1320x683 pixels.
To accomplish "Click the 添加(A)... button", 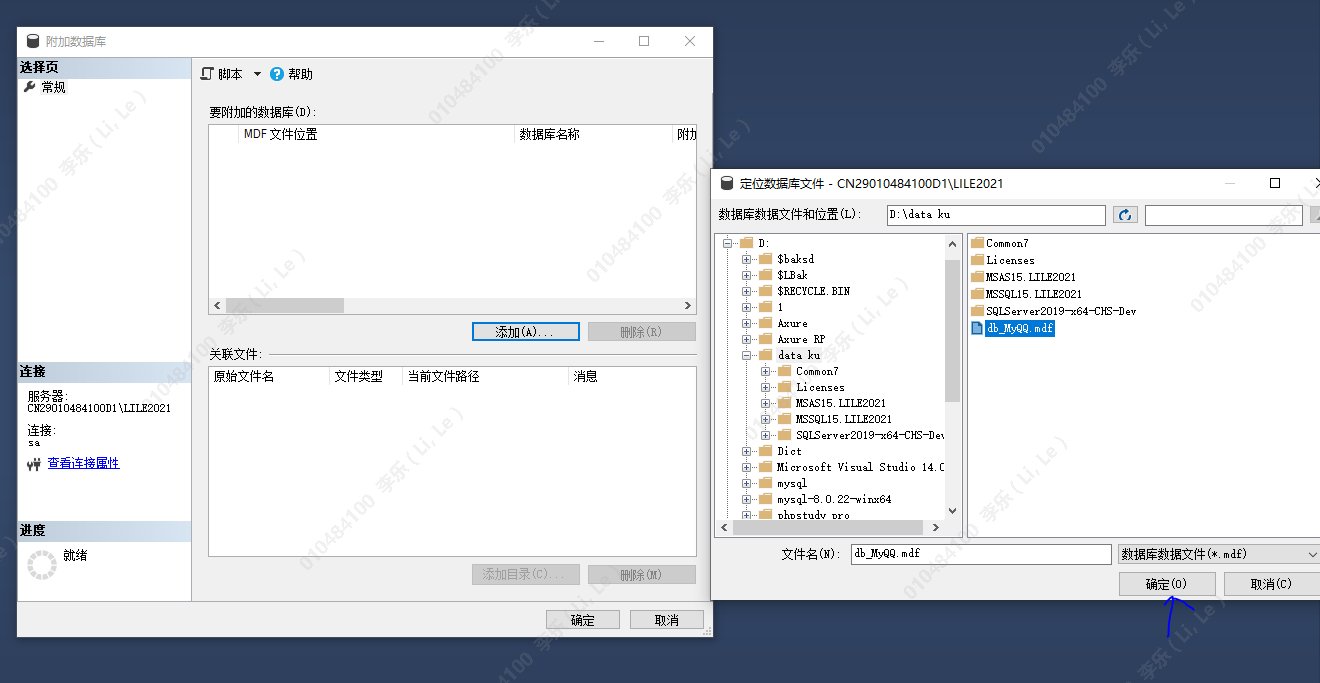I will [525, 332].
